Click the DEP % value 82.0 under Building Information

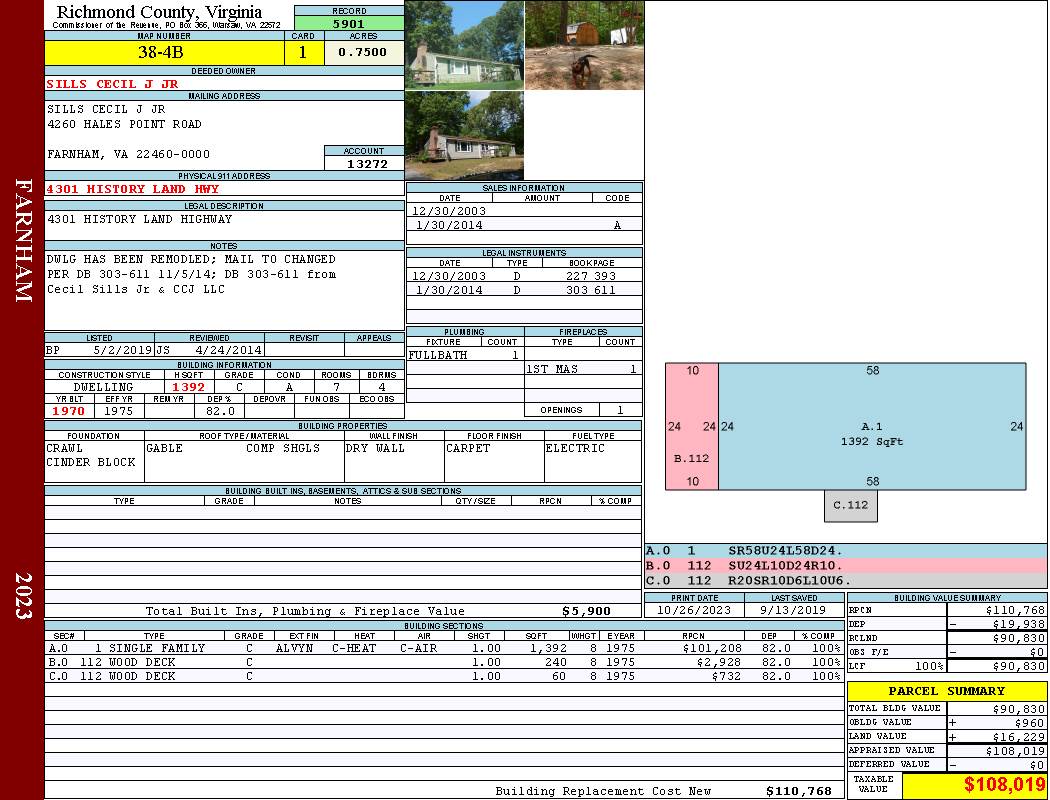(x=220, y=411)
